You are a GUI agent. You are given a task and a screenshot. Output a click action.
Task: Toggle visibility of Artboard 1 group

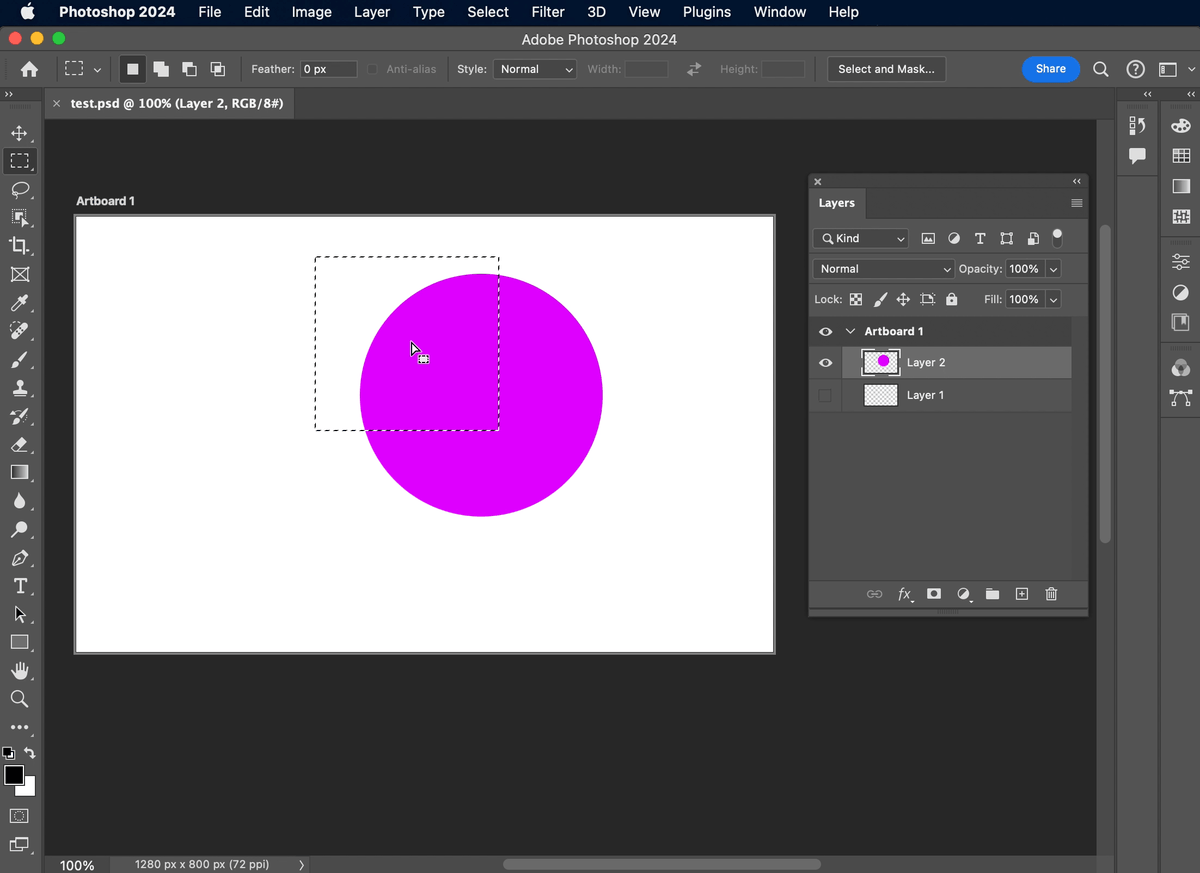(x=825, y=332)
